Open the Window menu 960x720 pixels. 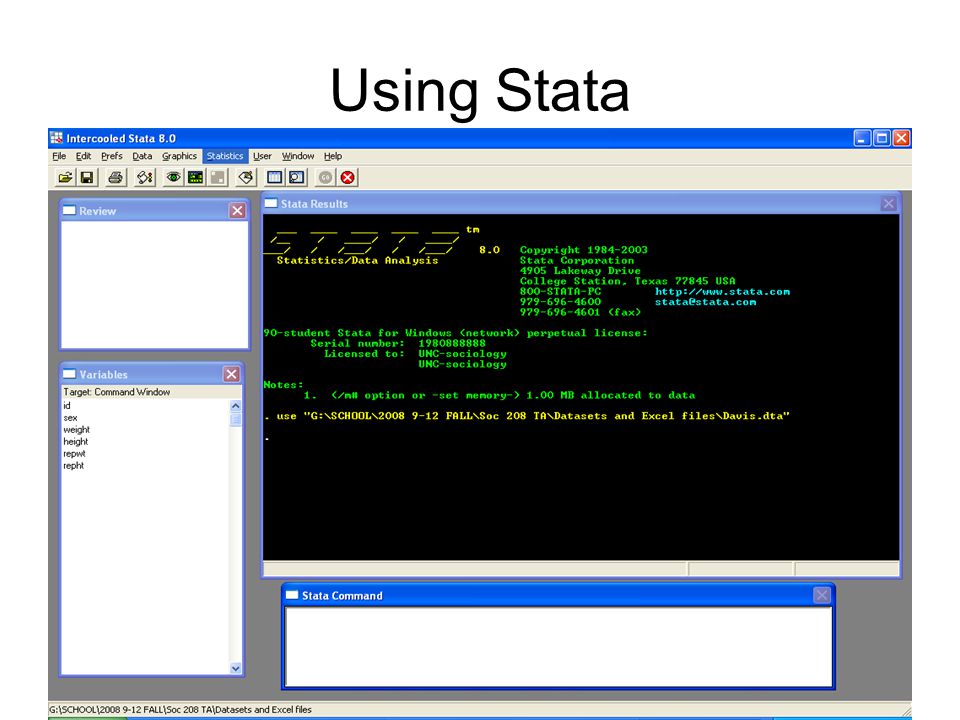click(298, 156)
